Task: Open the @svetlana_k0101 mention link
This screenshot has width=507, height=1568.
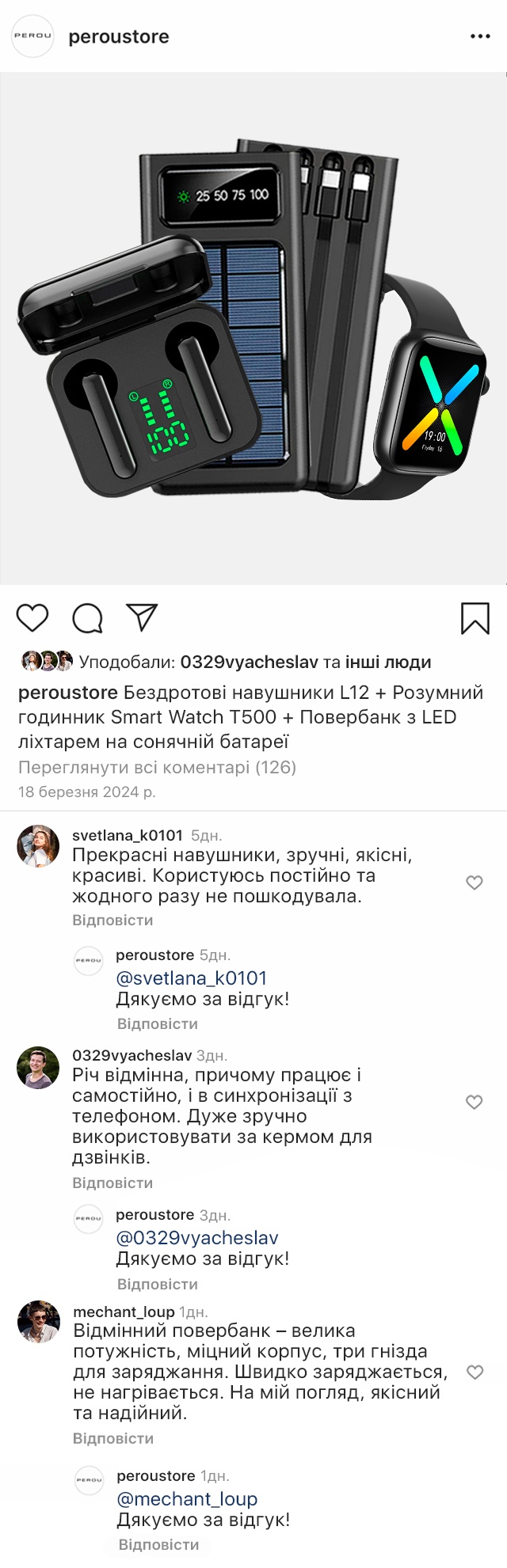Action: point(192,978)
